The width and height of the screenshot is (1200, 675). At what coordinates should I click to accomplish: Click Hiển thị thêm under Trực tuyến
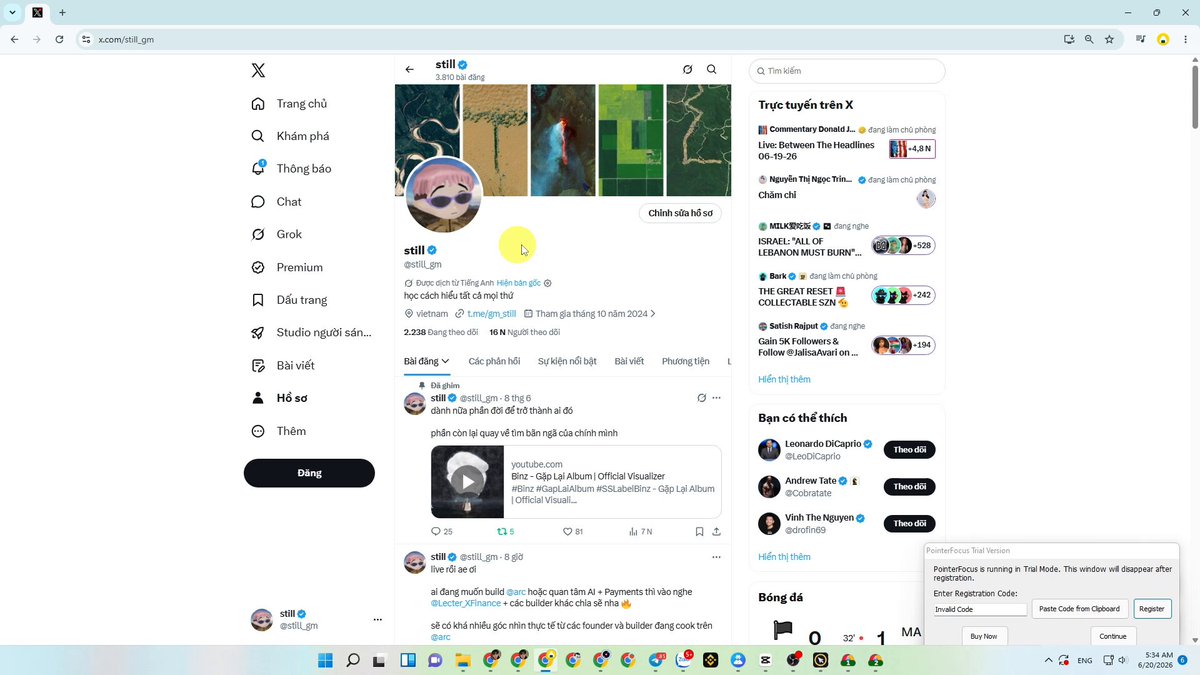[x=784, y=379]
